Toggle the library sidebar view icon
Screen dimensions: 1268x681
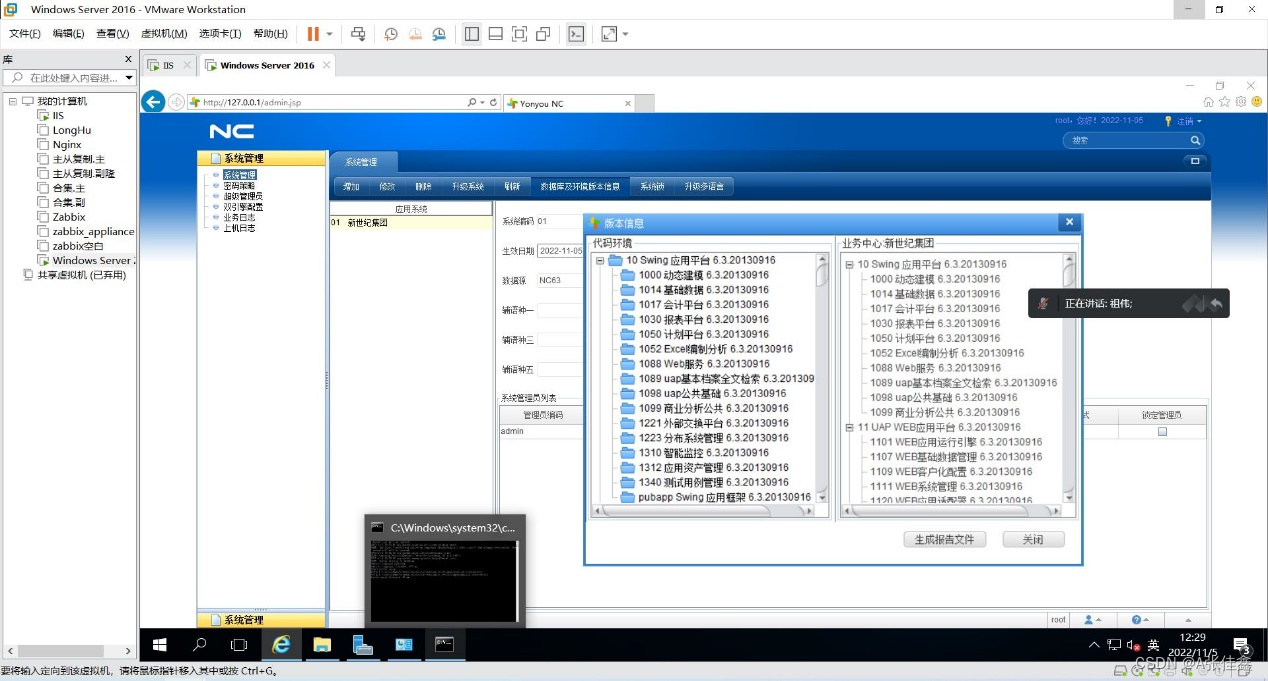click(x=472, y=34)
